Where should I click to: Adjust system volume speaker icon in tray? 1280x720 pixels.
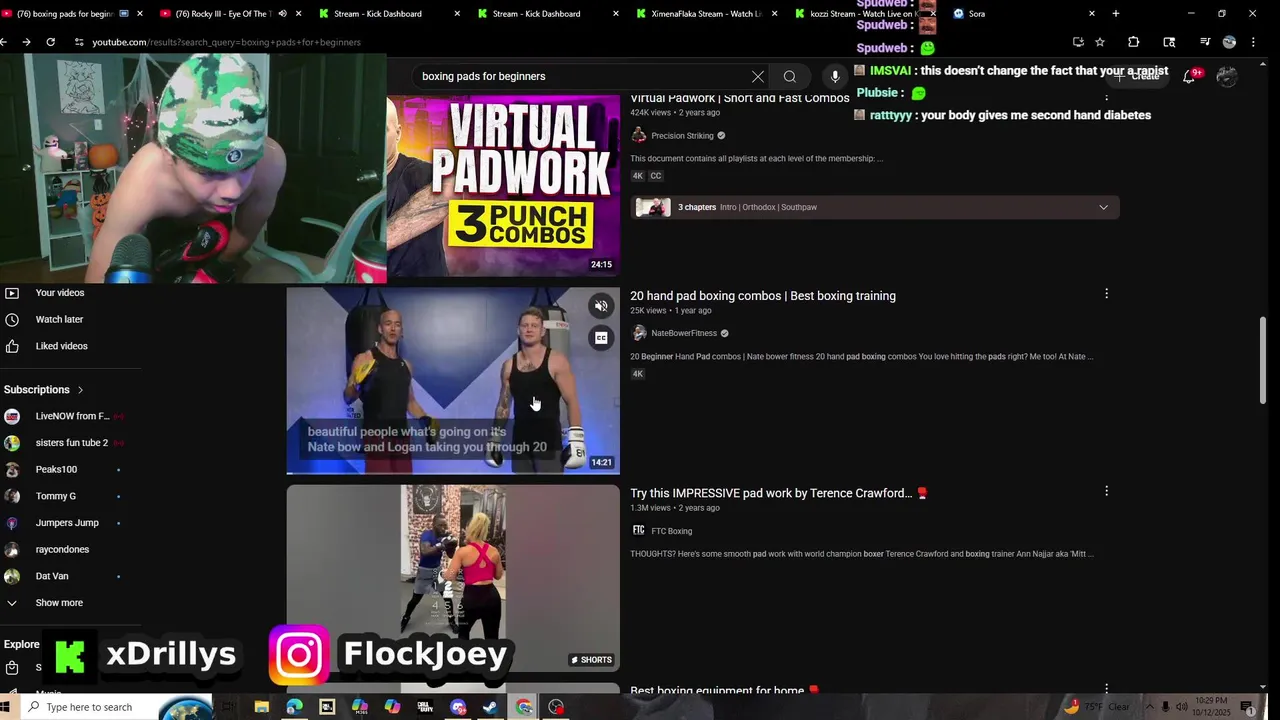click(1181, 707)
